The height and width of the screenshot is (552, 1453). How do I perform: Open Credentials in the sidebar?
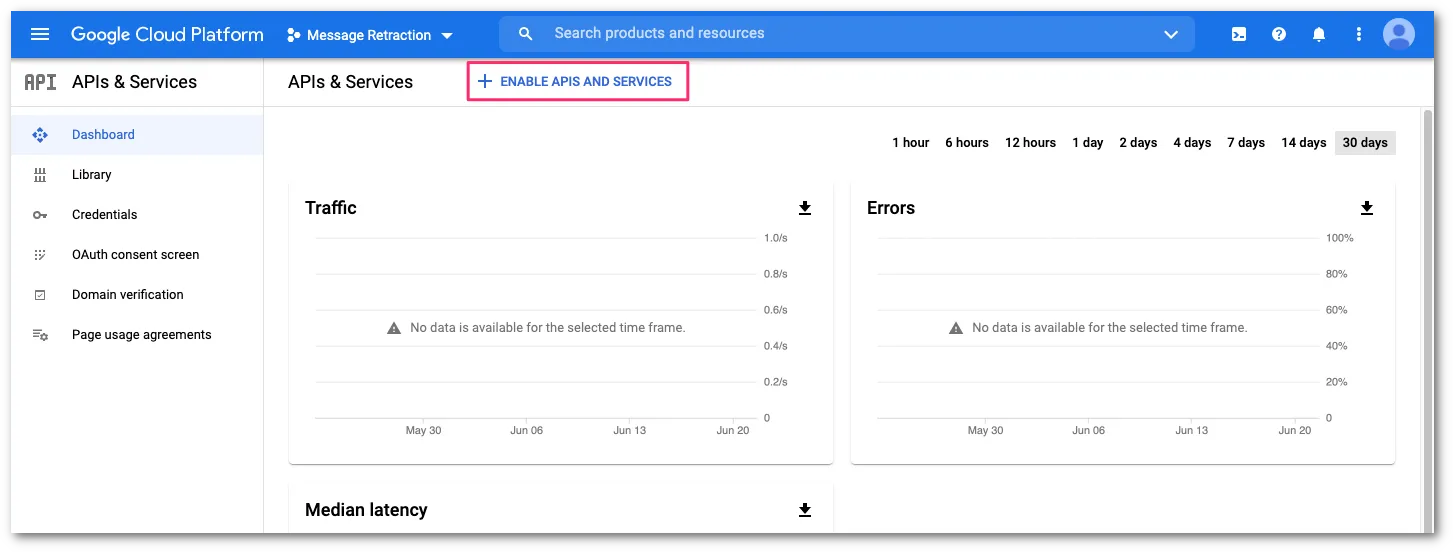(x=104, y=215)
